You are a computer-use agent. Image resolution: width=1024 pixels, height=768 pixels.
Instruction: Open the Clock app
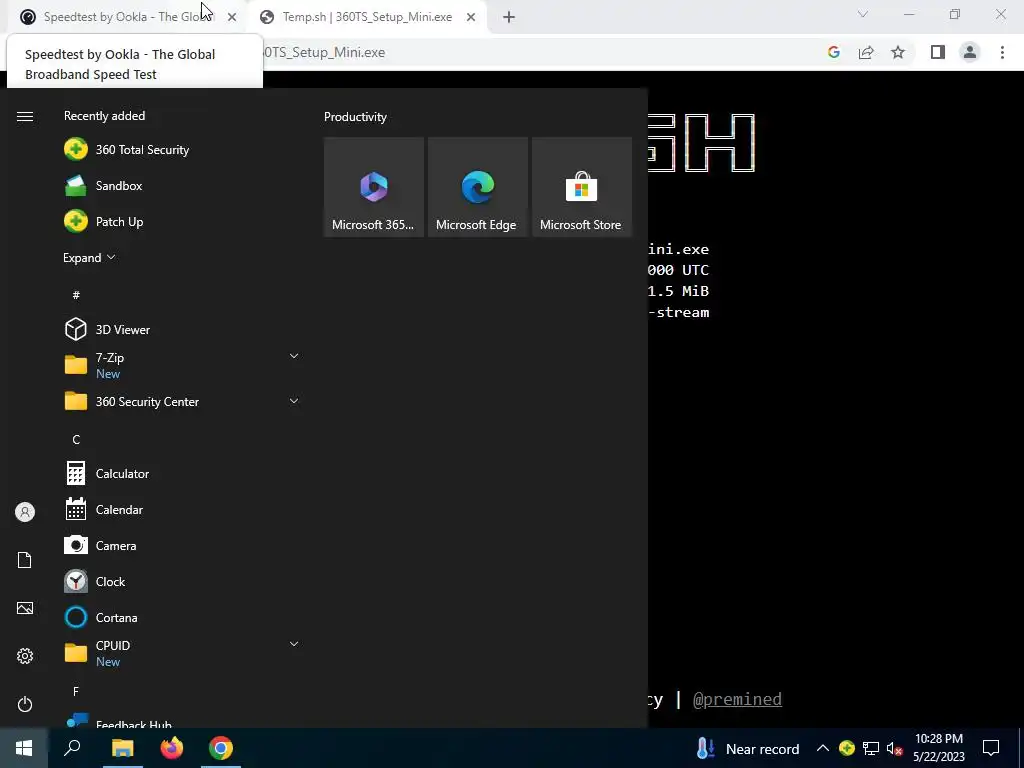coord(181,581)
